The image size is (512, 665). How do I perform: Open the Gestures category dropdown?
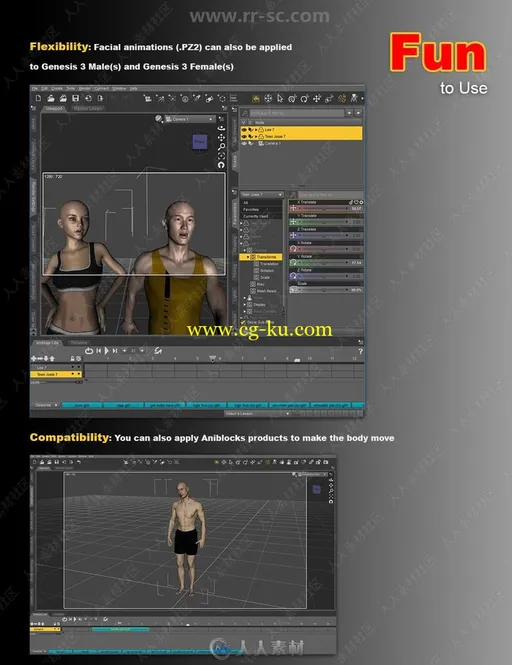pyautogui.click(x=45, y=405)
